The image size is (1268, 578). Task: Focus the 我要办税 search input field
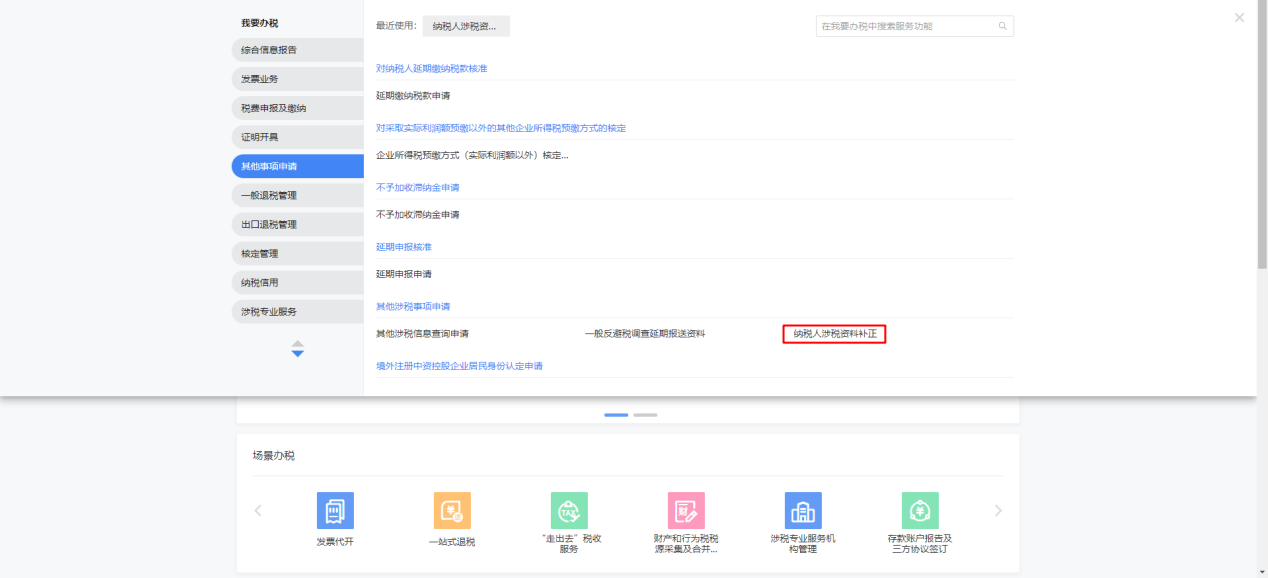pyautogui.click(x=905, y=27)
